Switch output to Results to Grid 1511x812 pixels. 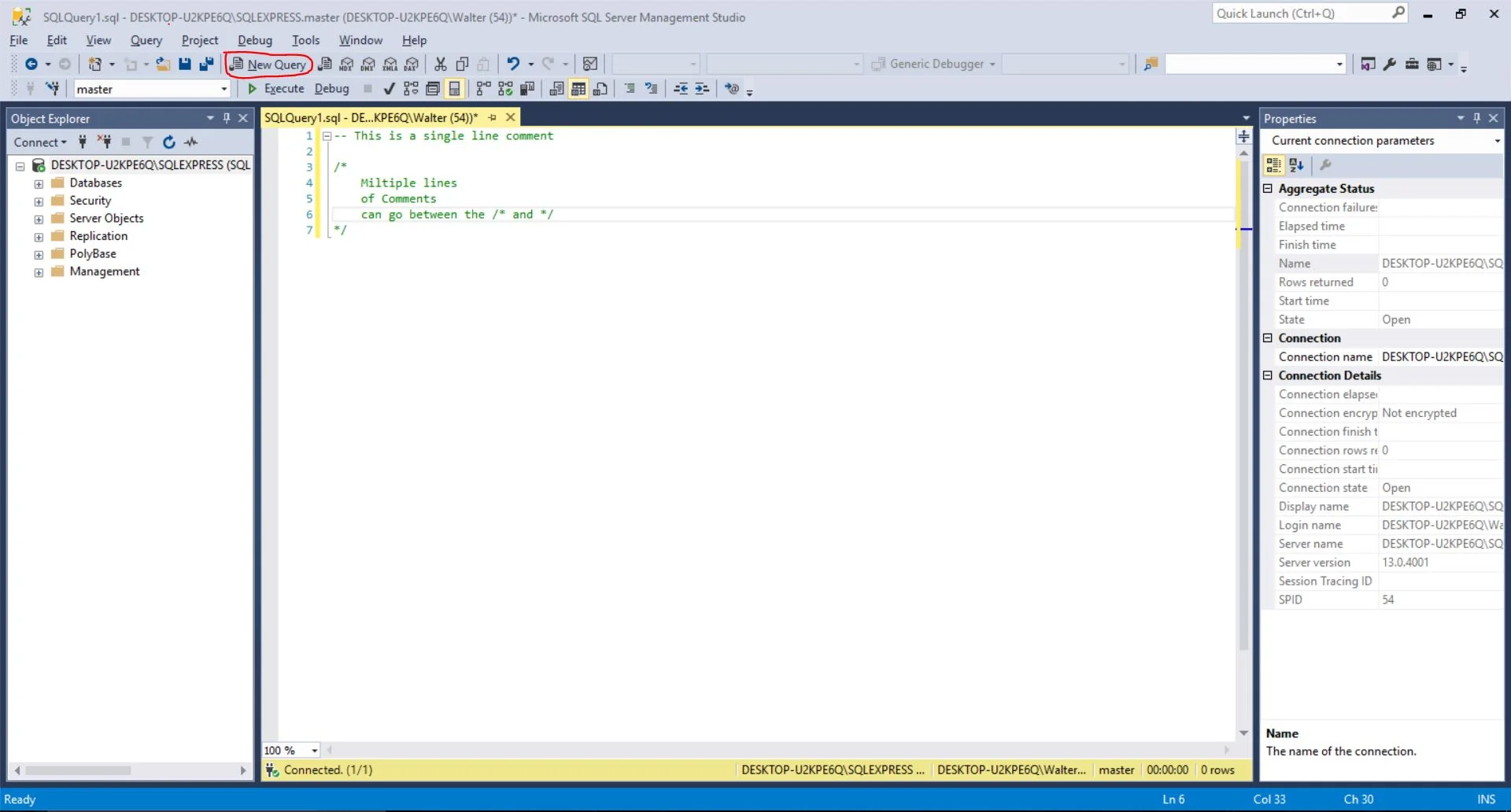(578, 89)
